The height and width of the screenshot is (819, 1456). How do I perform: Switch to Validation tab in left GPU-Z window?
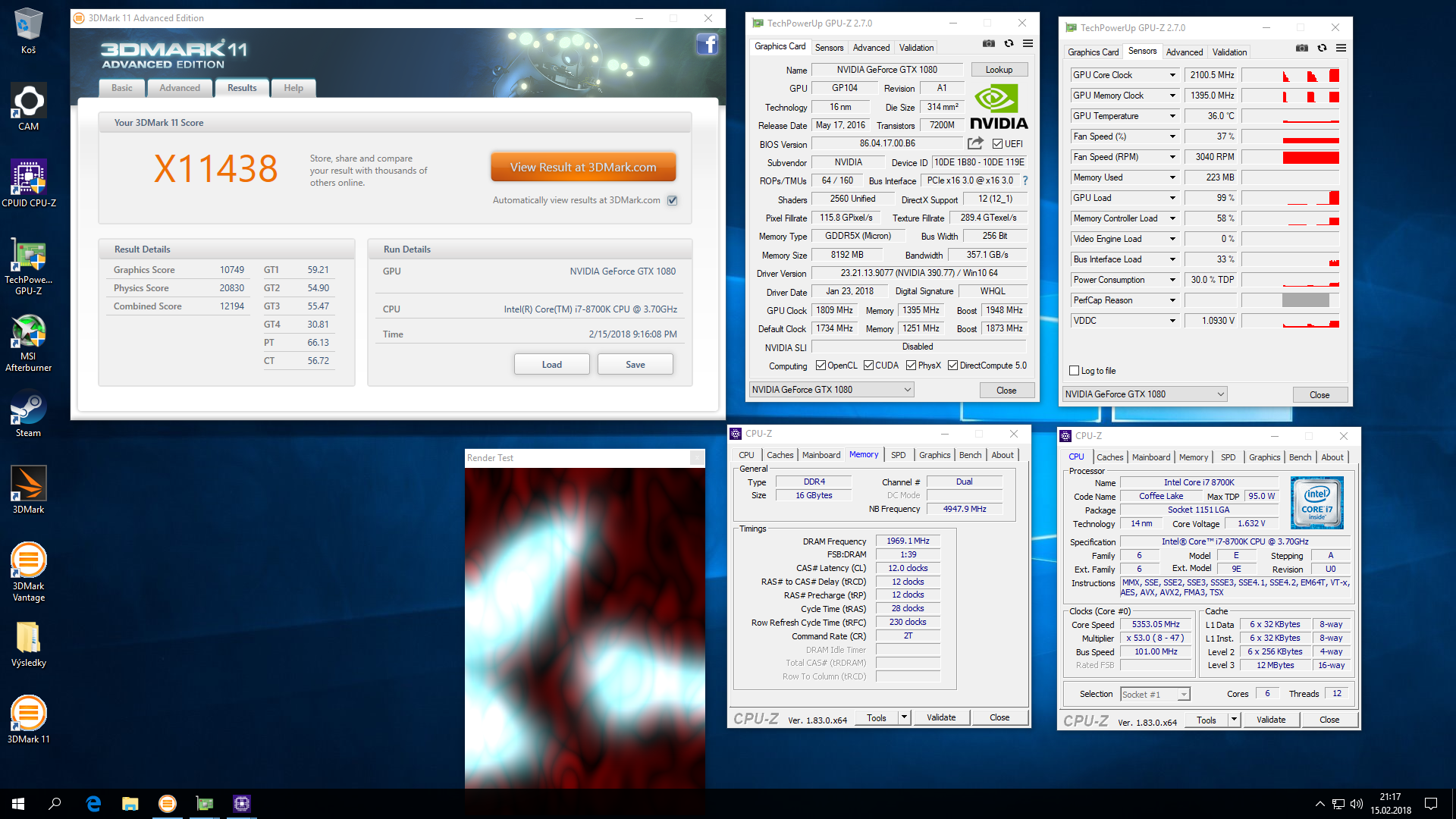tap(916, 47)
